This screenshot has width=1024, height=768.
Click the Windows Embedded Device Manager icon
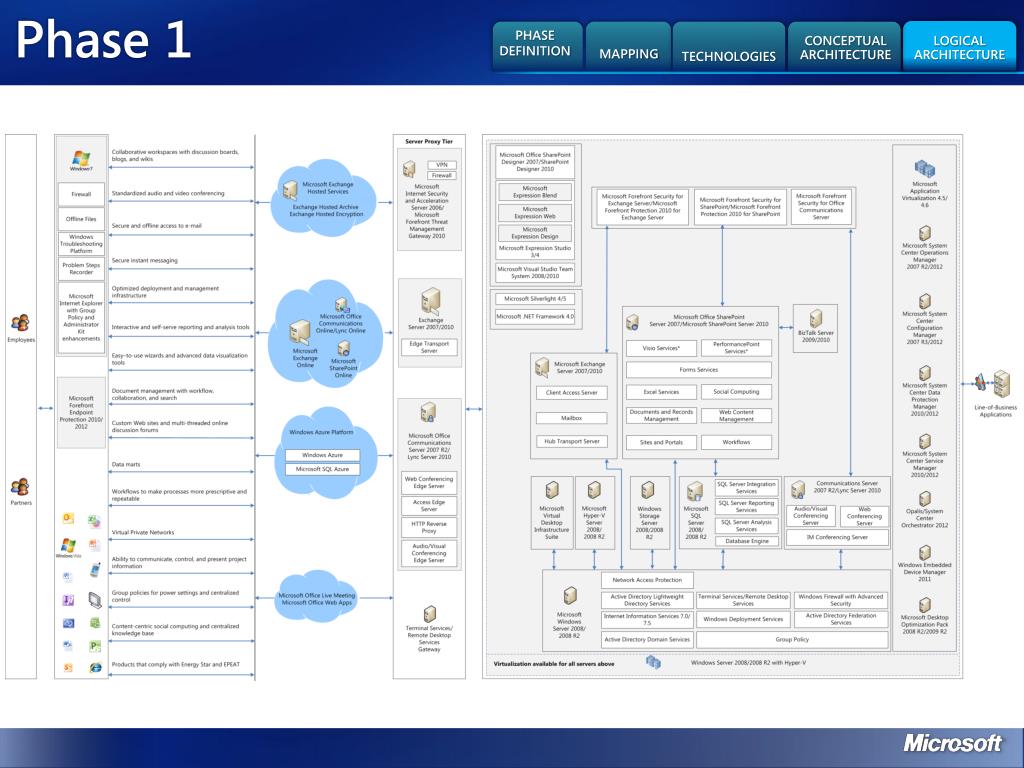925,553
